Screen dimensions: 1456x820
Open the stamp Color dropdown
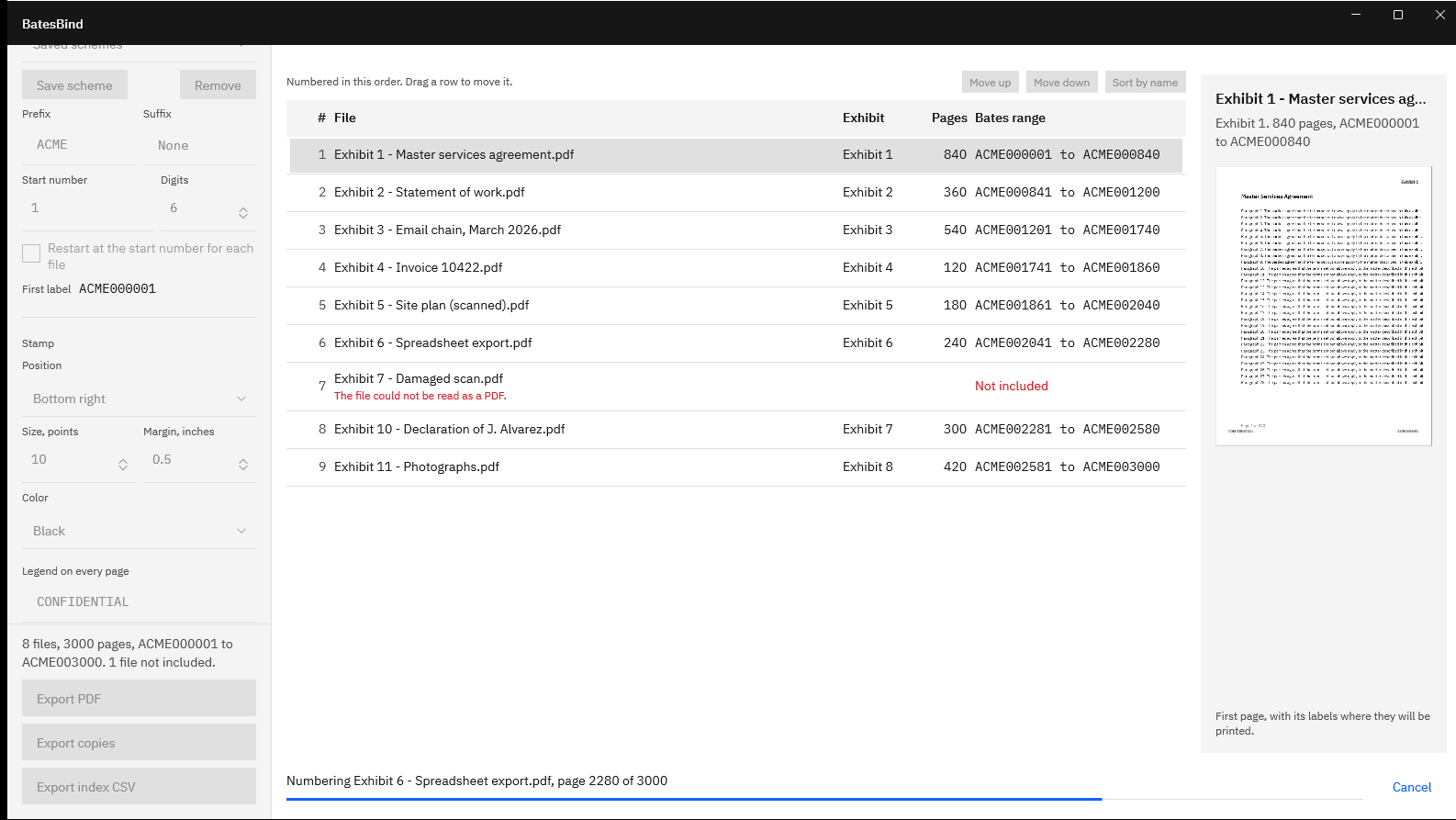coord(139,531)
